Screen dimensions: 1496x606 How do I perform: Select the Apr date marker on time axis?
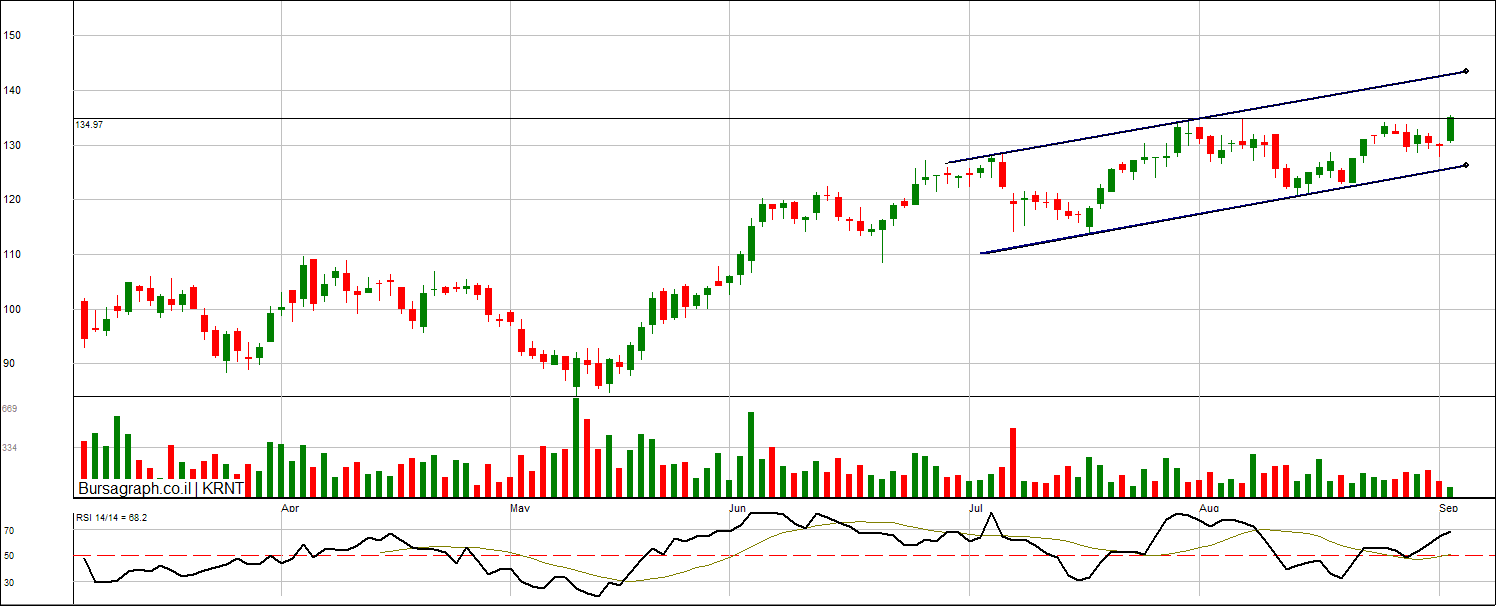coord(290,509)
